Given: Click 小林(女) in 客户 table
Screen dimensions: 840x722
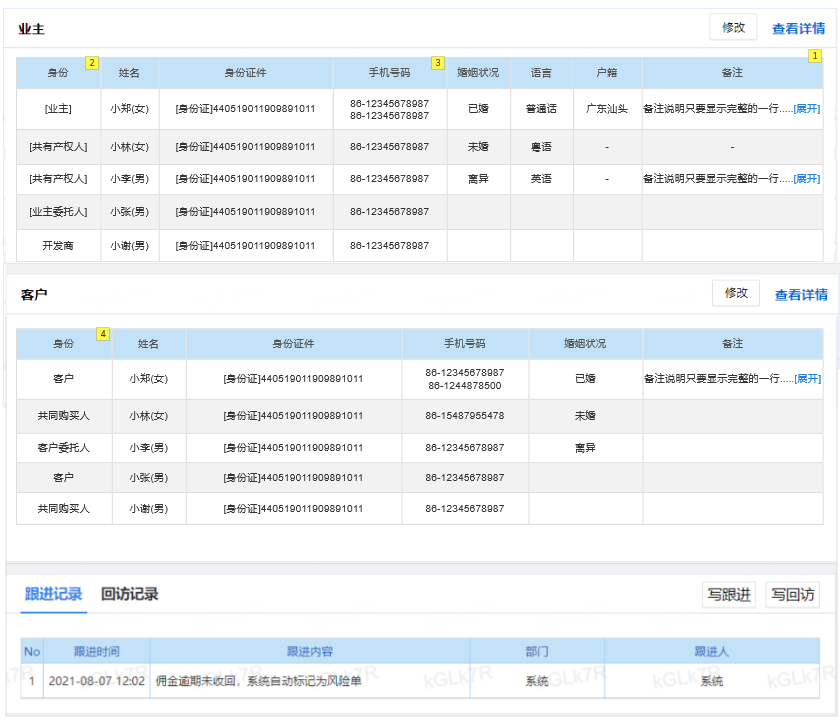Looking at the screenshot, I should (148, 416).
